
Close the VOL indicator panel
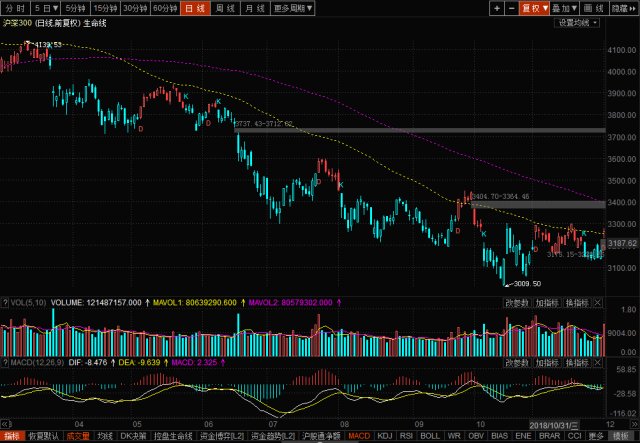tap(598, 303)
